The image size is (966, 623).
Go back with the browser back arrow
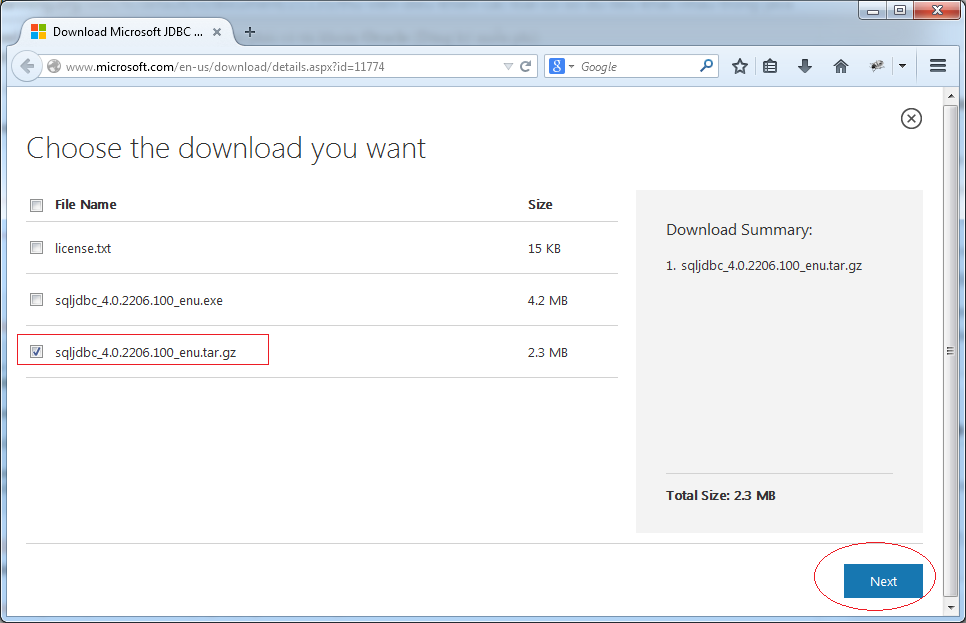27,66
